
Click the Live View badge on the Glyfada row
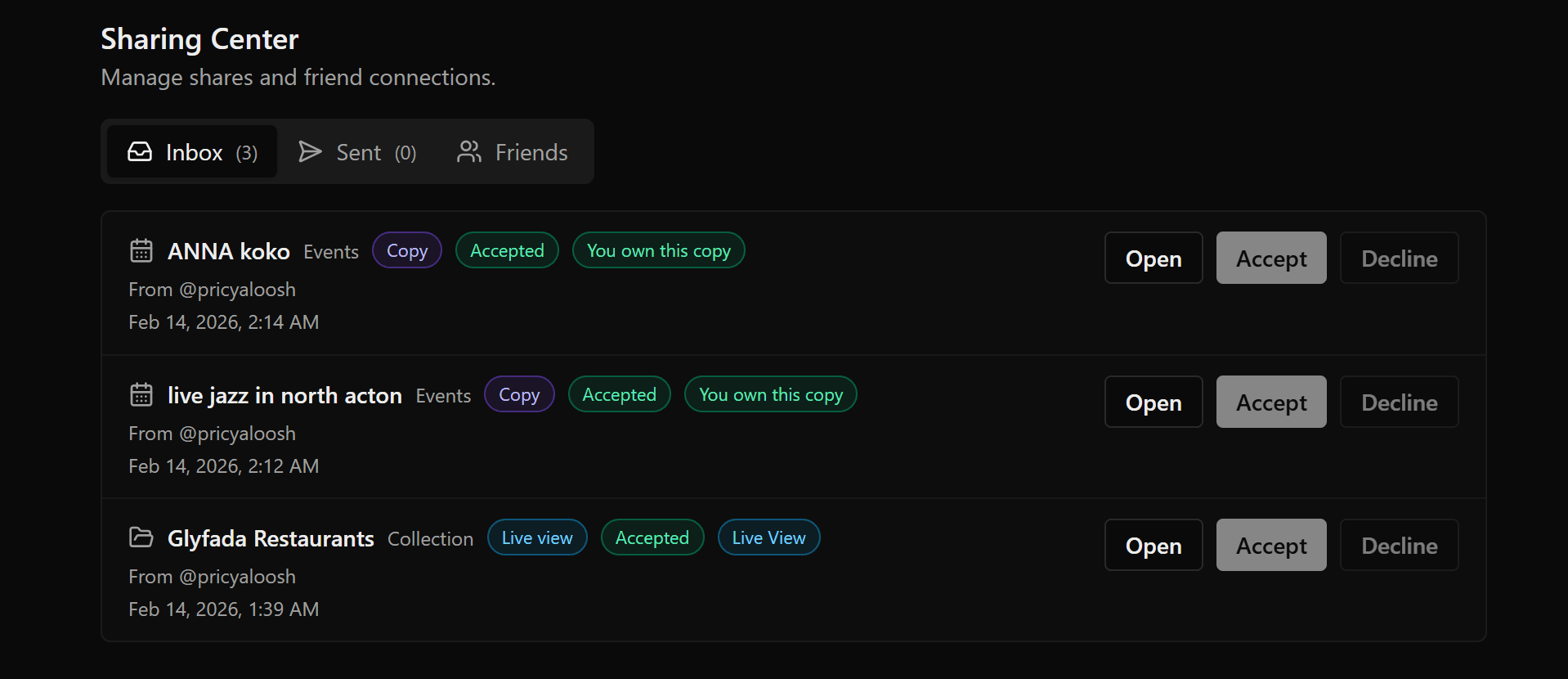(768, 537)
